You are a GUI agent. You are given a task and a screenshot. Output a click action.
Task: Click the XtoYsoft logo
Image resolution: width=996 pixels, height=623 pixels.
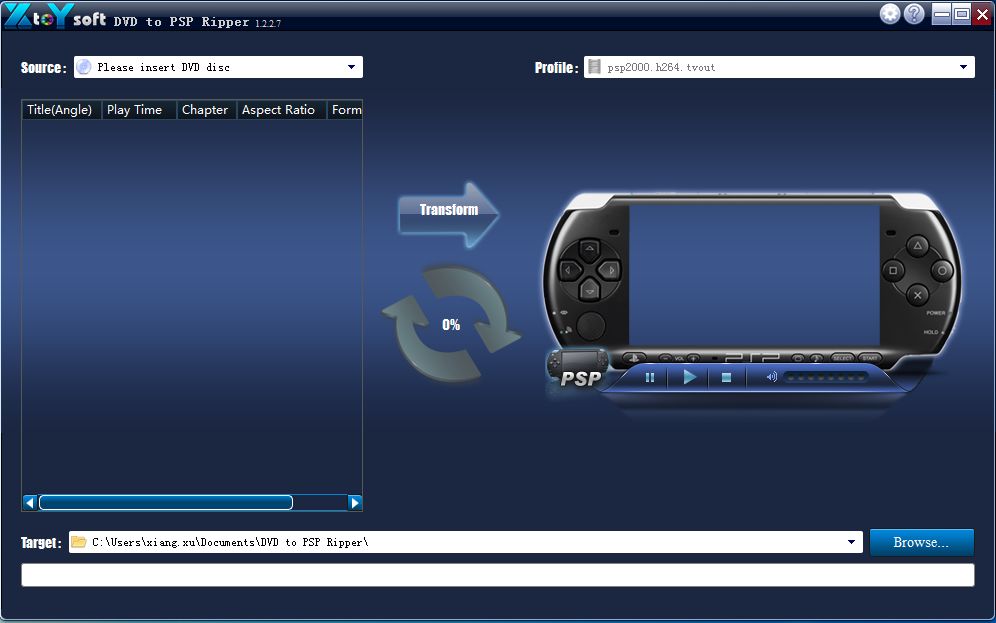[x=55, y=16]
